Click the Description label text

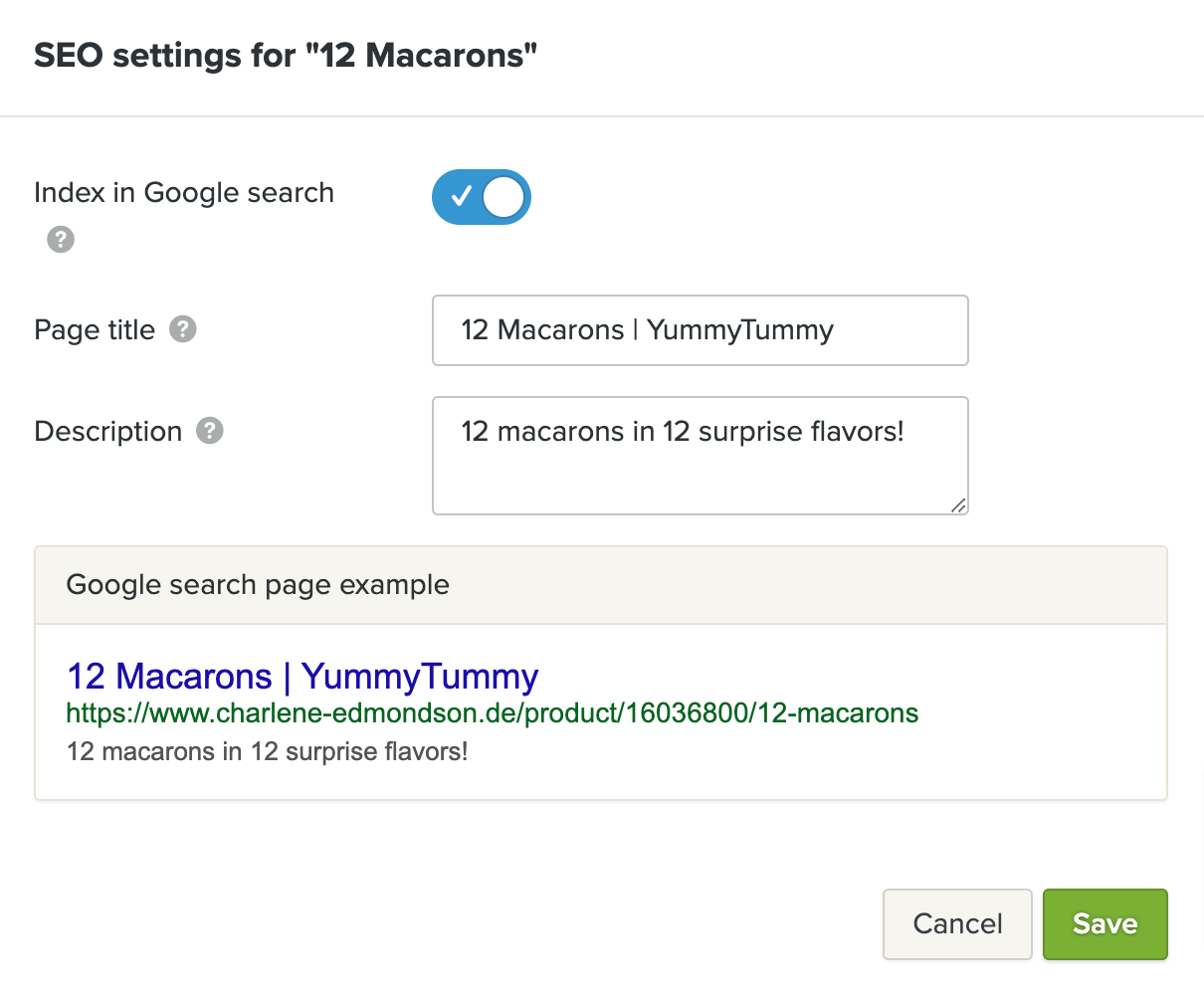point(108,432)
